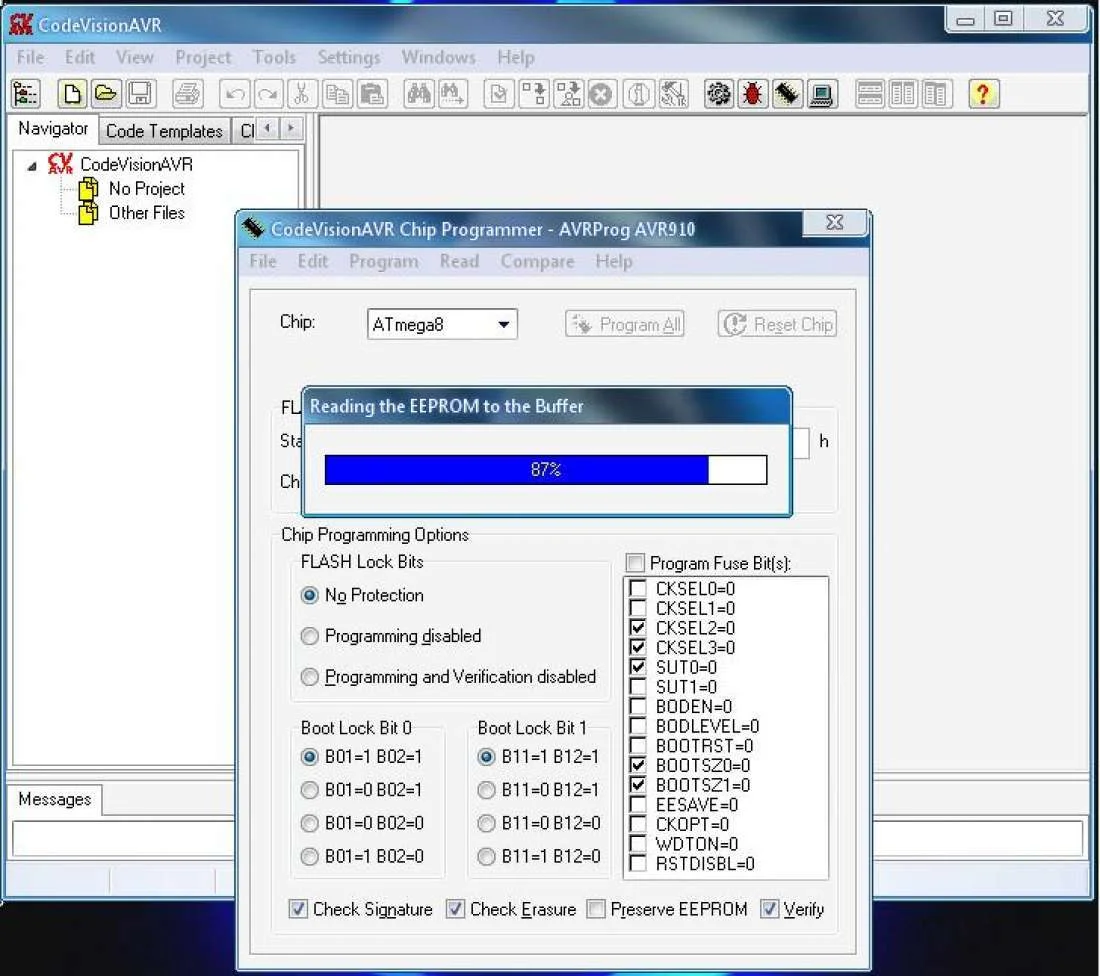Switch to Code Templates tab

[164, 131]
